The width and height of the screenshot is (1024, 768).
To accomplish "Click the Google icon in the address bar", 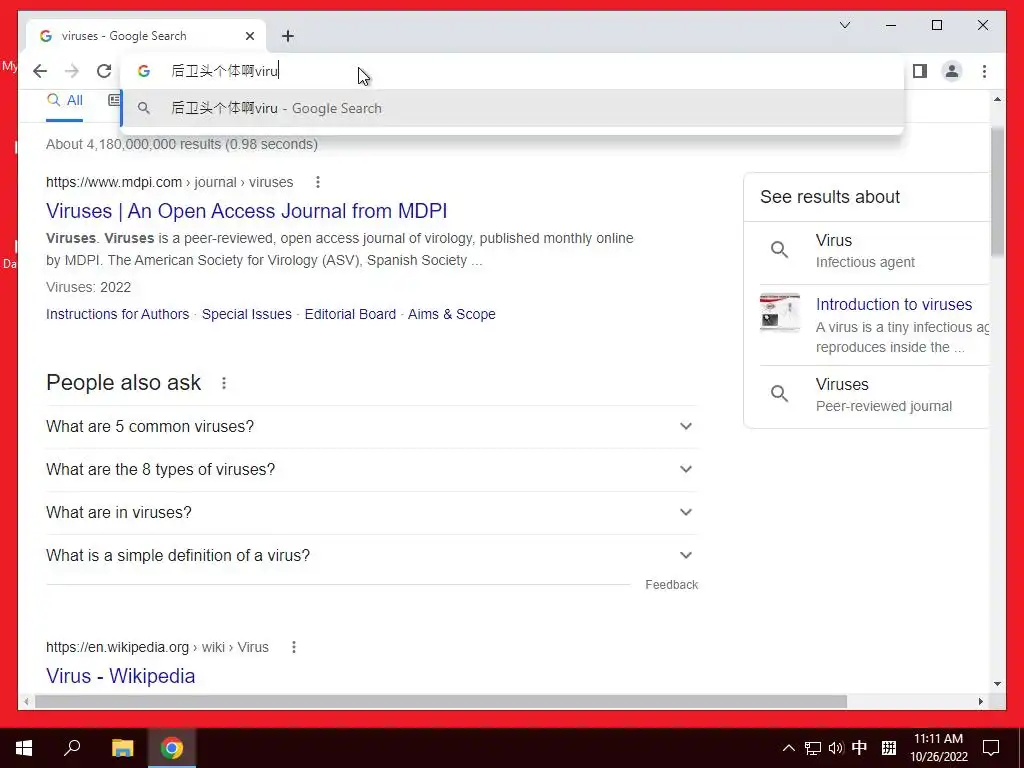I will (x=144, y=71).
